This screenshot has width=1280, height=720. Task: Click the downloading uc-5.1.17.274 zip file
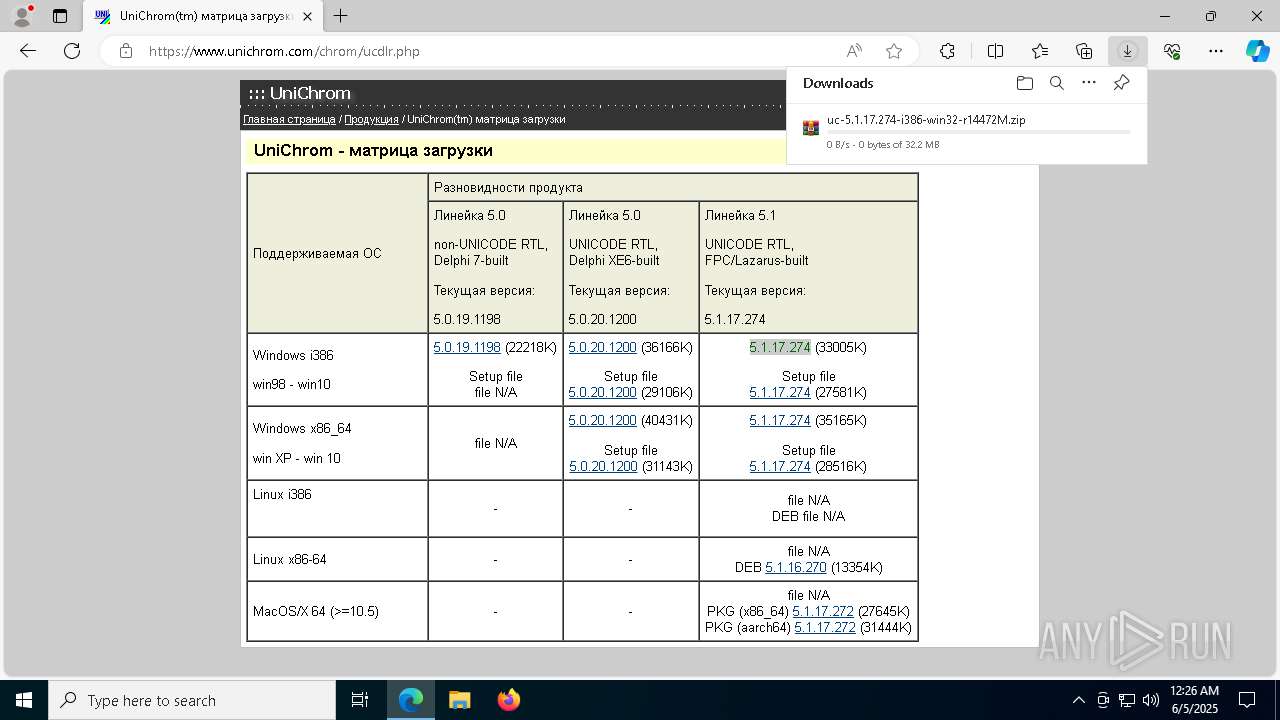click(x=926, y=120)
